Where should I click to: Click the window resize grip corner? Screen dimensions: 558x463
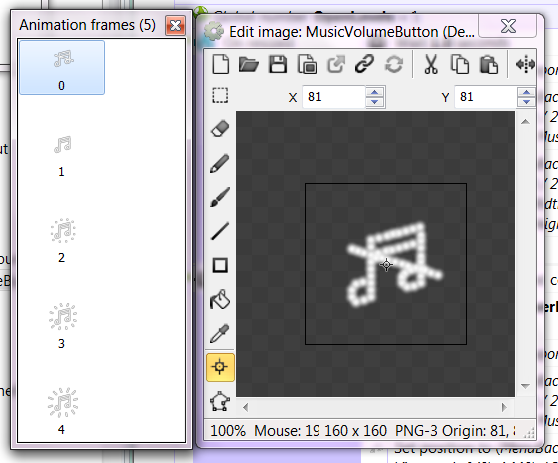click(x=530, y=433)
